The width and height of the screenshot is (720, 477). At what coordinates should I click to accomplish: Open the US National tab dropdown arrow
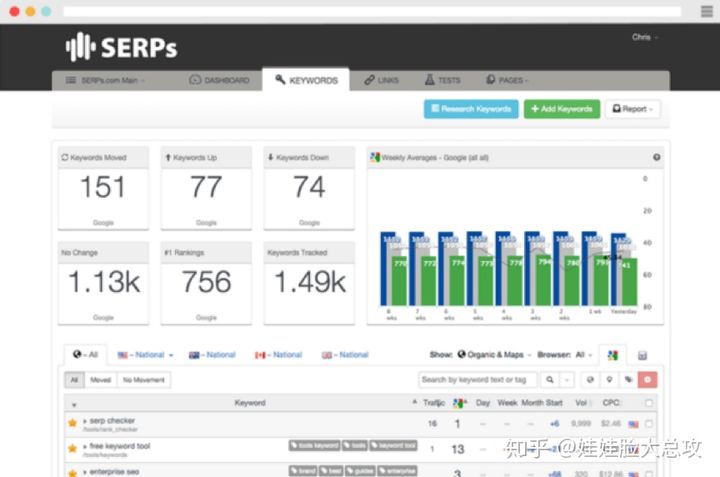point(171,355)
